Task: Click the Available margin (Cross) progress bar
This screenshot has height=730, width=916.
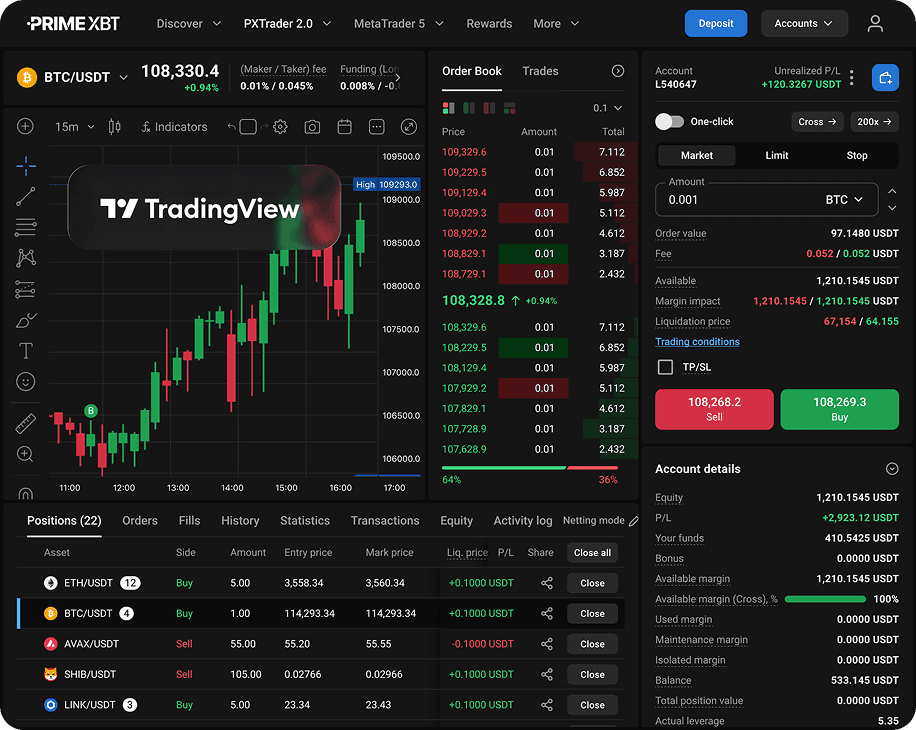Action: coord(825,599)
